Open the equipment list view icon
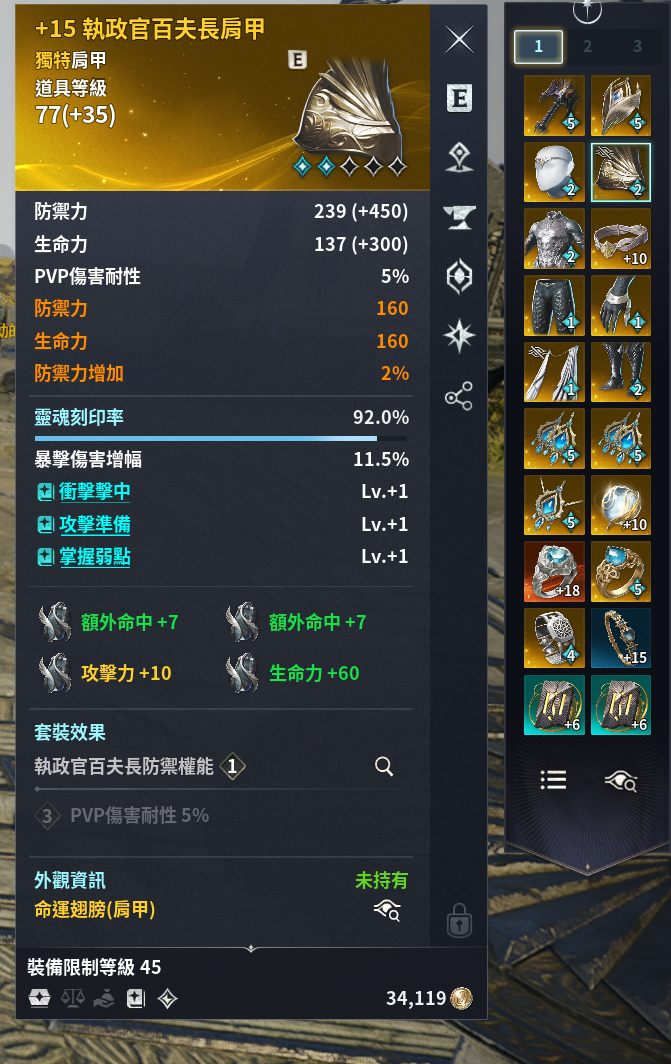671x1064 pixels. pos(553,780)
